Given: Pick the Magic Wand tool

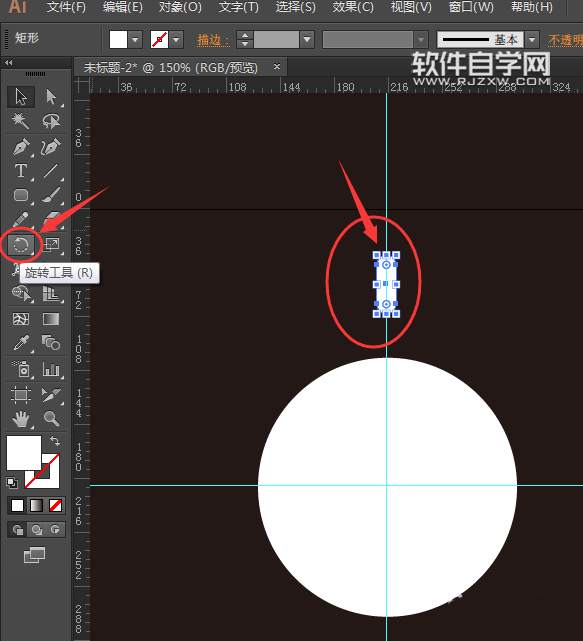Looking at the screenshot, I should pos(20,121).
